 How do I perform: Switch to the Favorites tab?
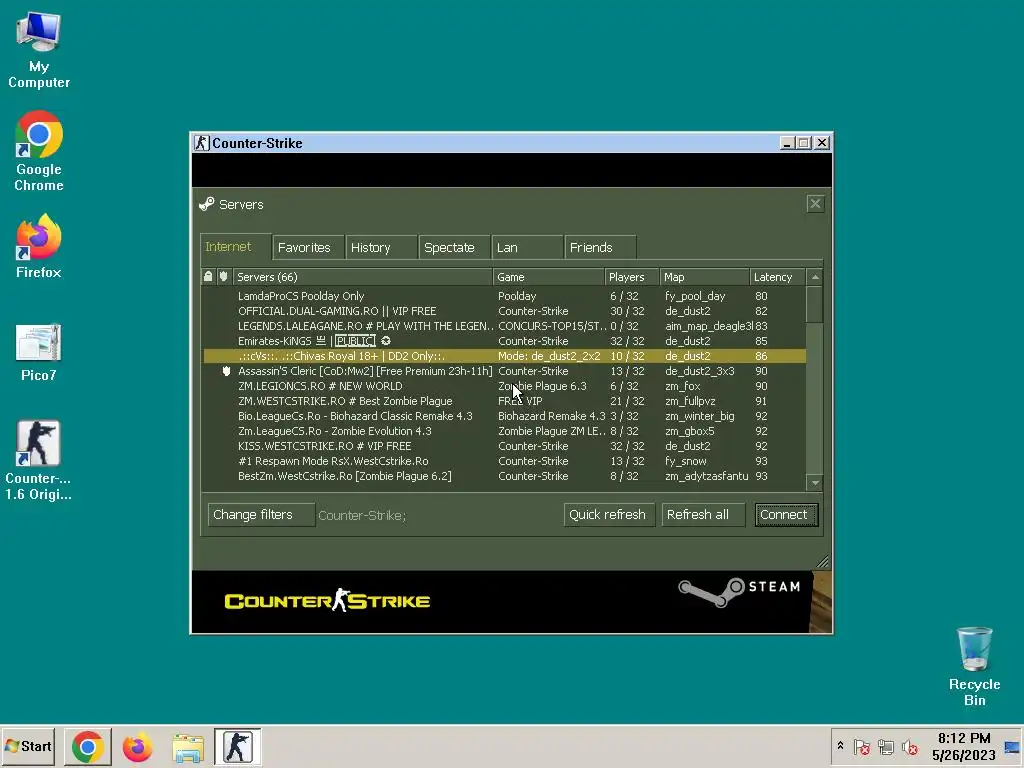click(x=308, y=248)
